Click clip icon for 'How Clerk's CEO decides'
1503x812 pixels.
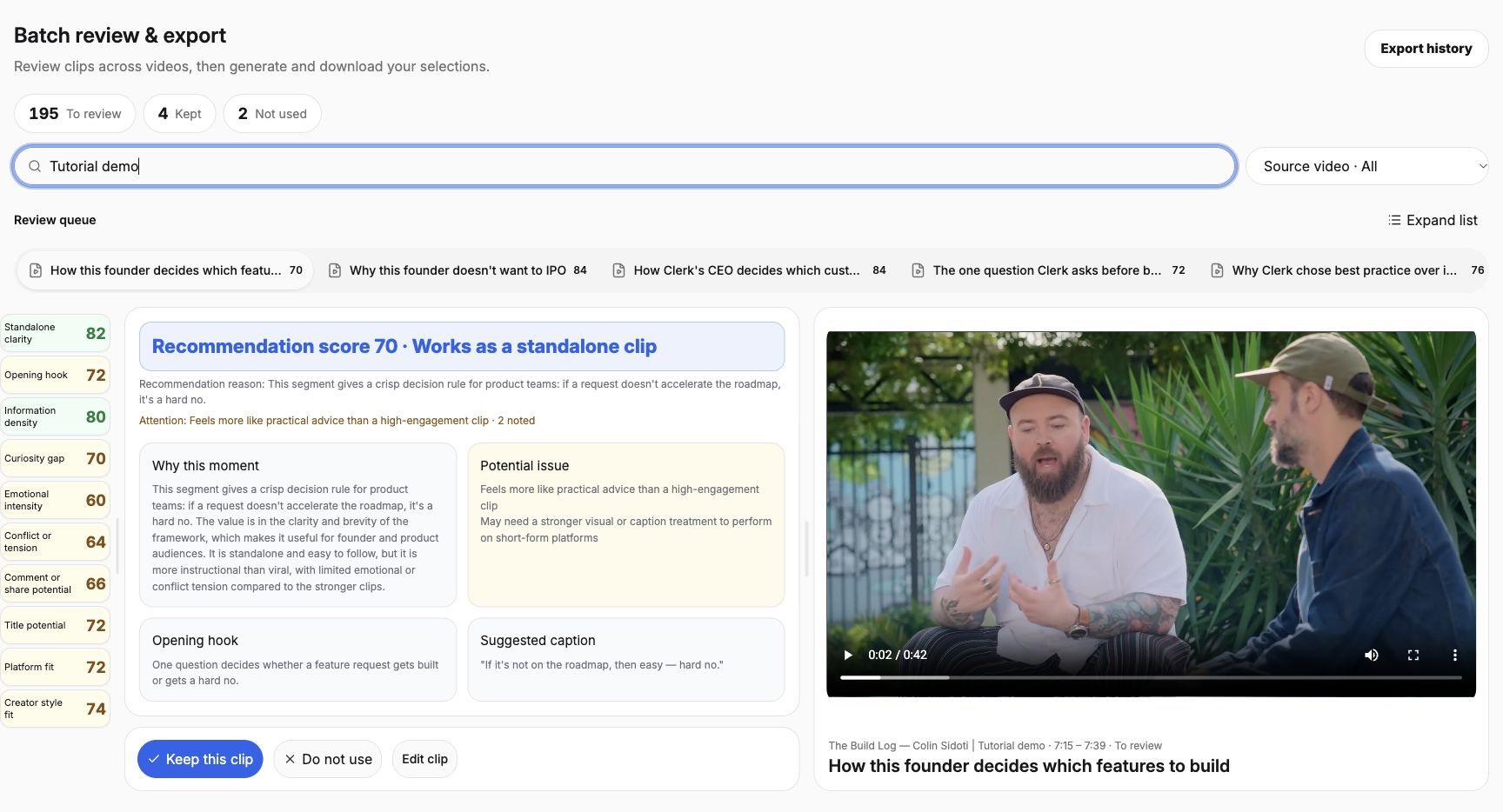[618, 270]
